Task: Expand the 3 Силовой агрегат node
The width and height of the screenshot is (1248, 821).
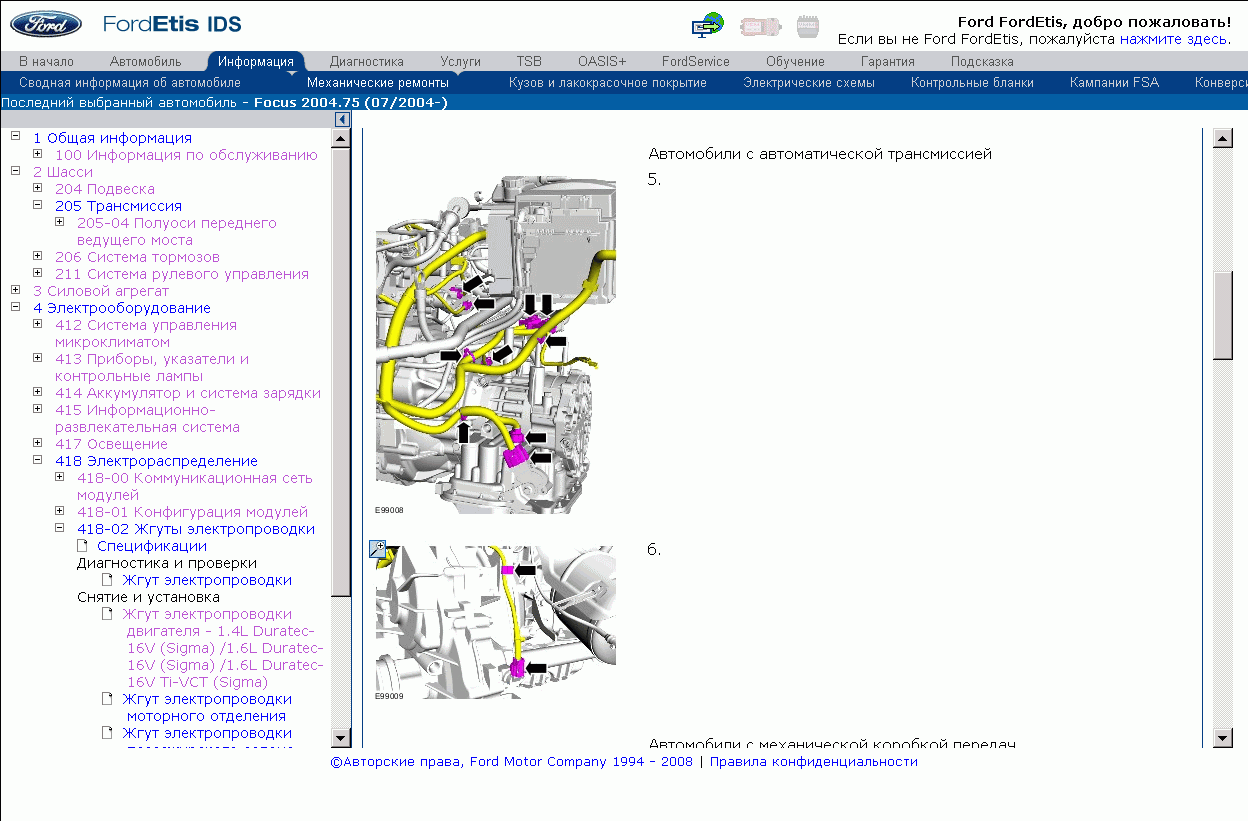Action: point(16,290)
